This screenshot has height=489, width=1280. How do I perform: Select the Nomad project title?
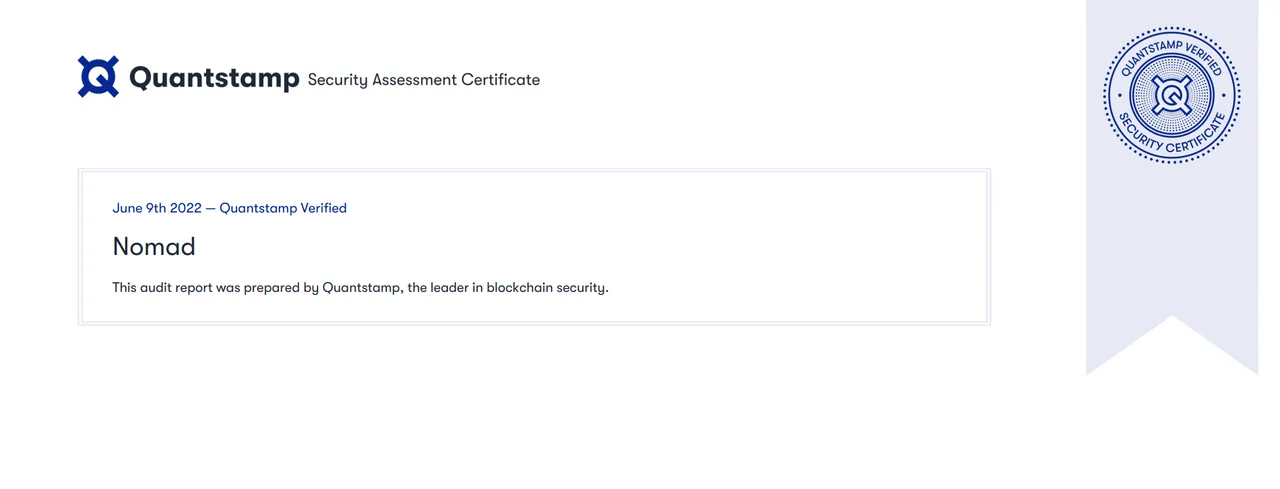click(154, 246)
